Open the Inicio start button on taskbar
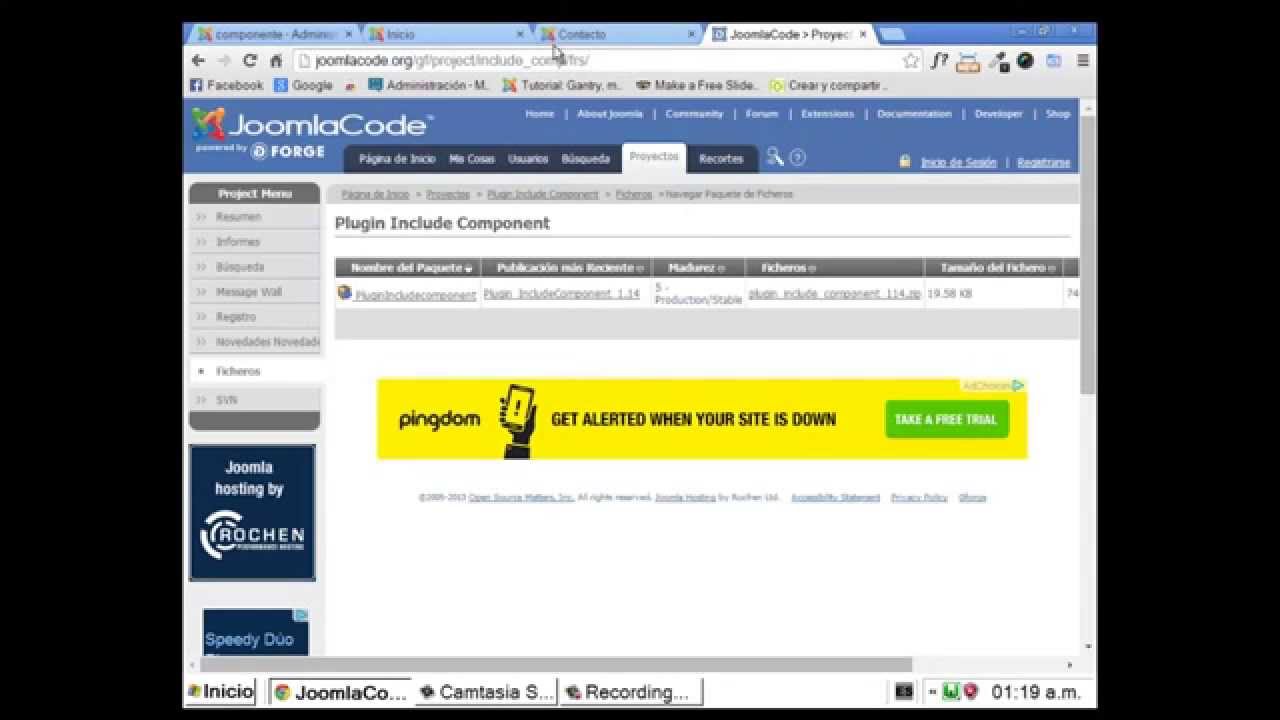Screen dimensions: 1280x720 click(x=221, y=691)
